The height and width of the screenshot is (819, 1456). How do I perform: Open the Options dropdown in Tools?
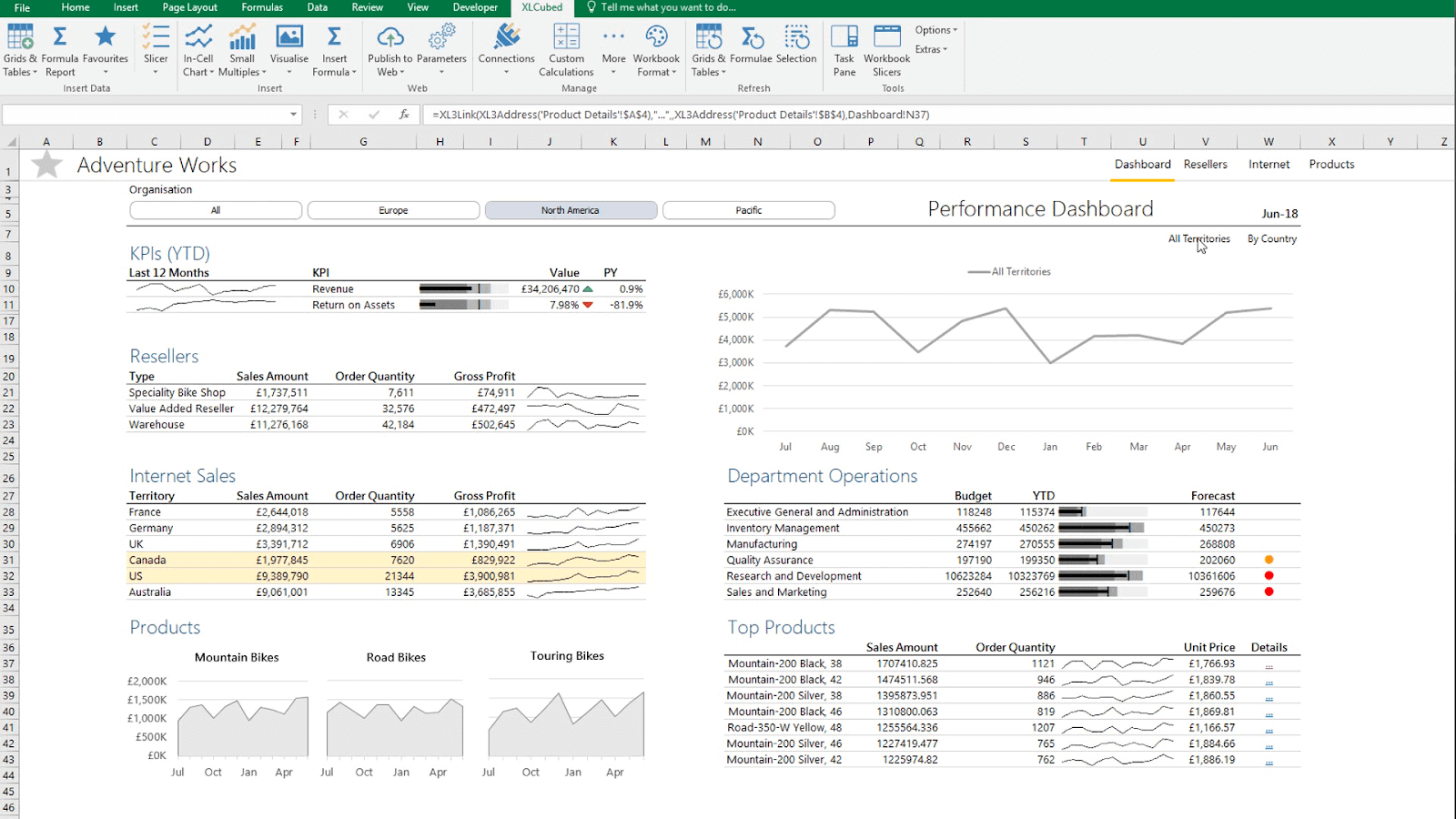935,29
